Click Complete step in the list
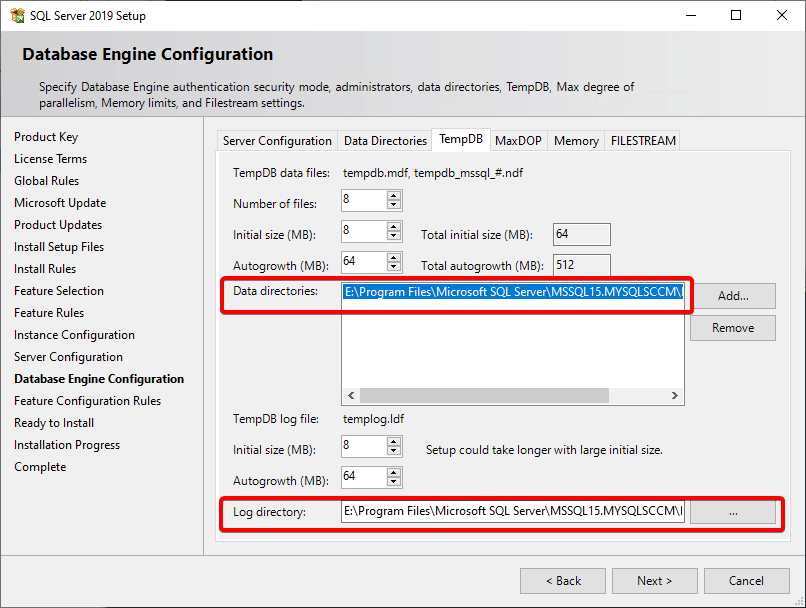The height and width of the screenshot is (608, 806). [40, 467]
